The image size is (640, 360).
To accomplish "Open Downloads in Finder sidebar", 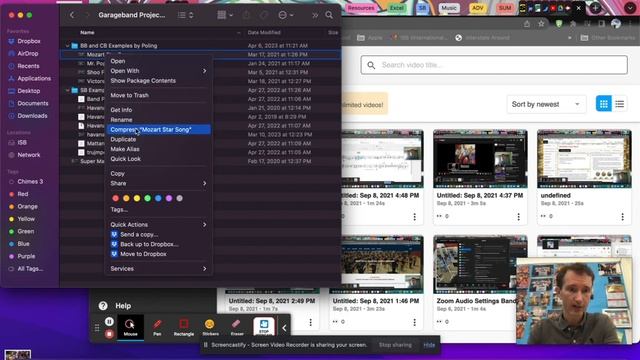I will 29,116.
